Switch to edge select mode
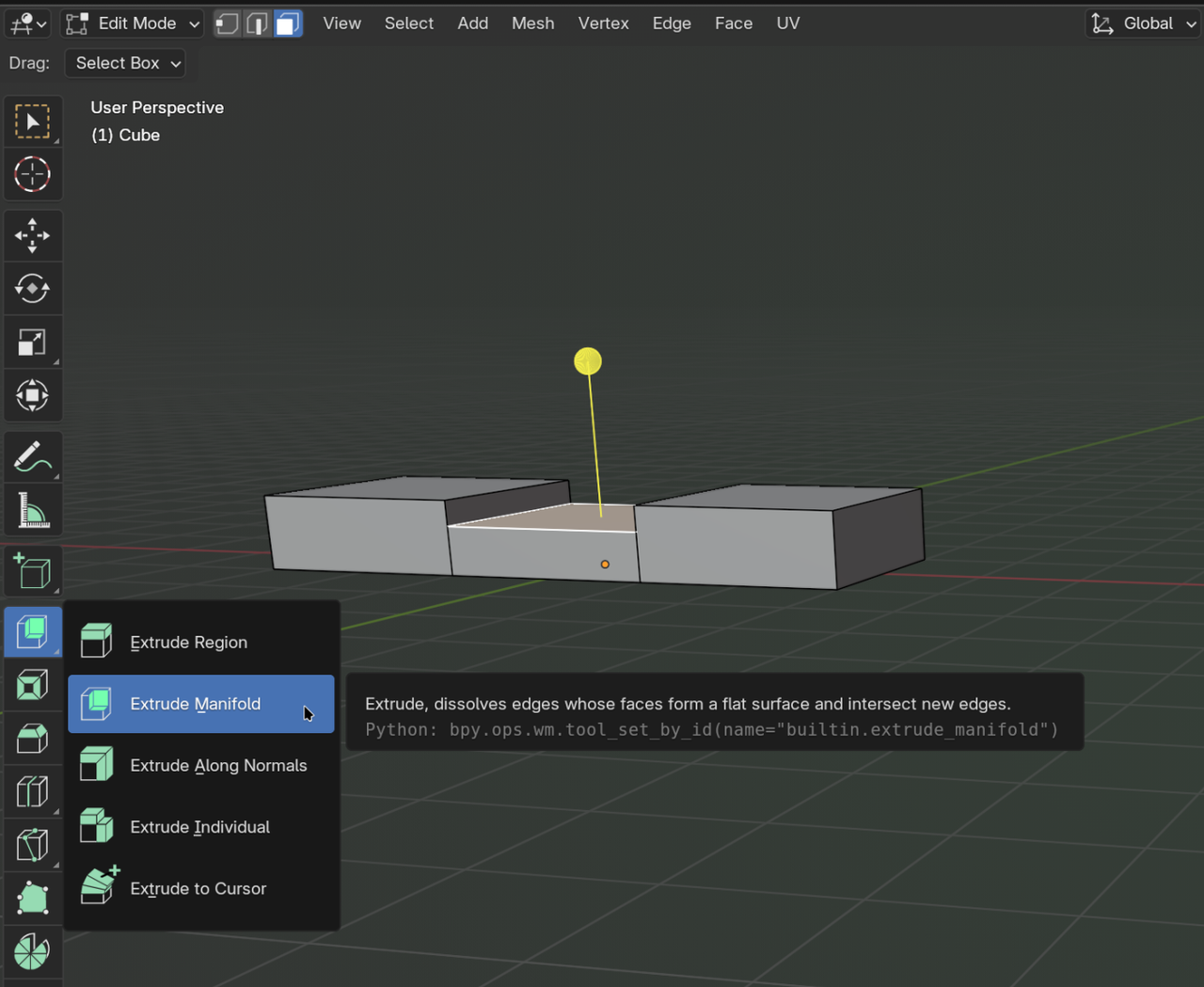This screenshot has width=1204, height=987. (x=257, y=24)
